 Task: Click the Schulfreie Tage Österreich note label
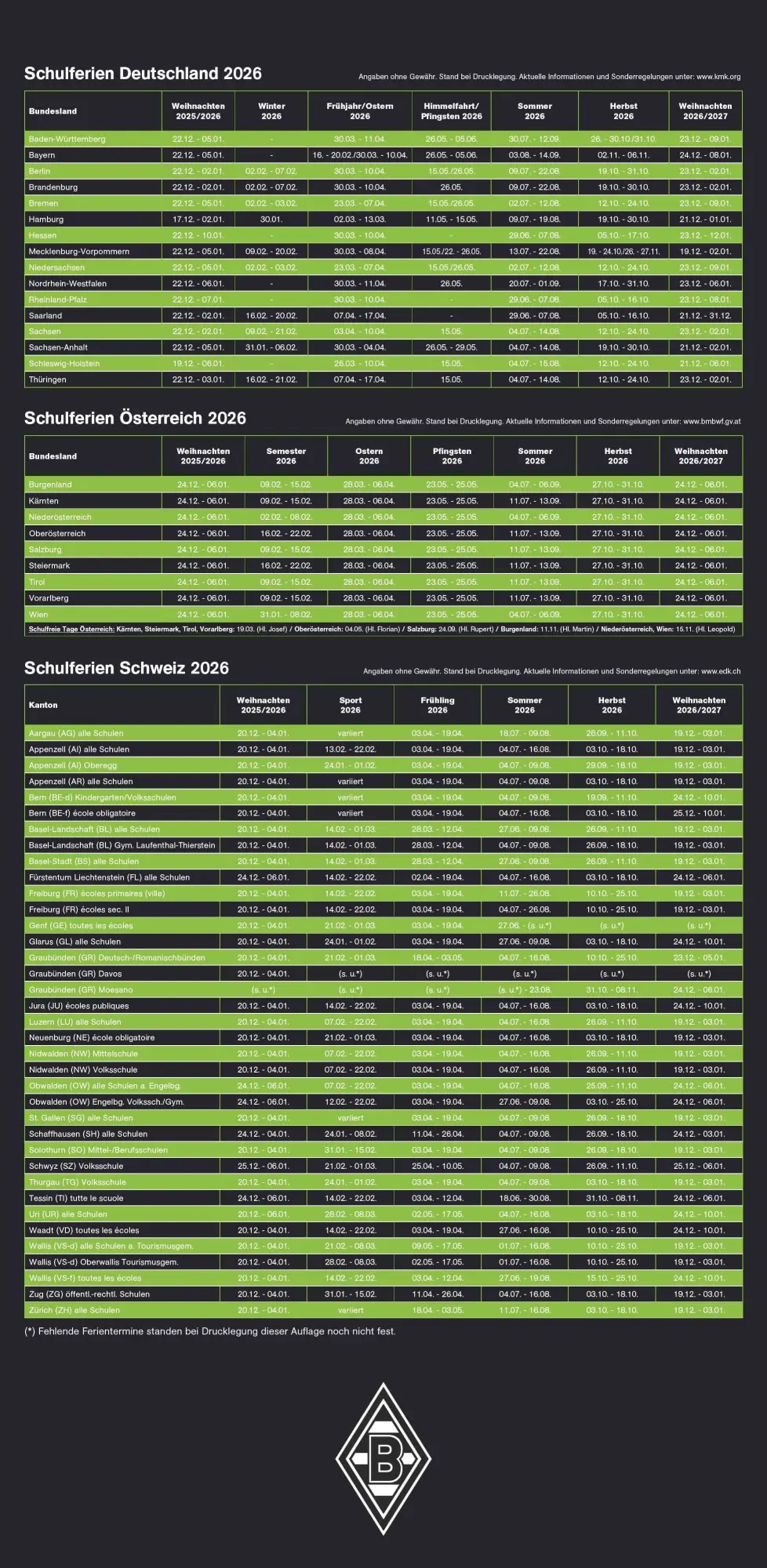click(71, 629)
